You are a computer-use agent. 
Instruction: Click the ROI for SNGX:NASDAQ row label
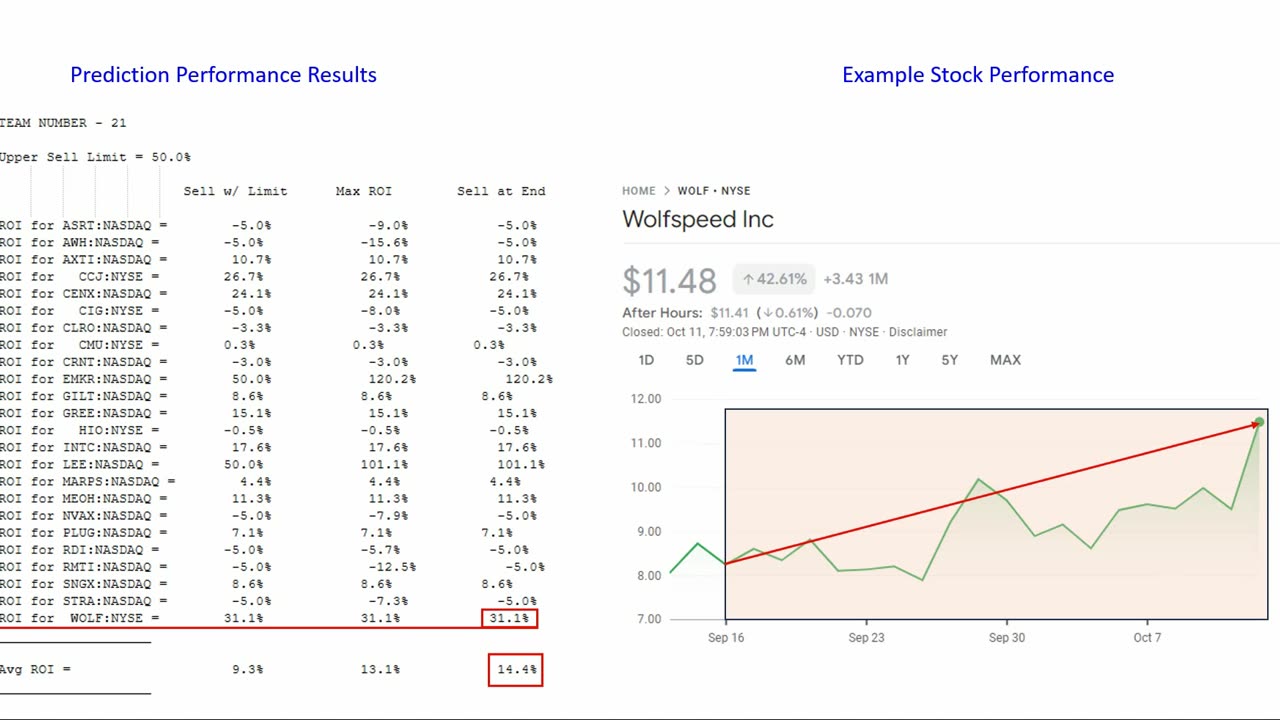coord(84,583)
